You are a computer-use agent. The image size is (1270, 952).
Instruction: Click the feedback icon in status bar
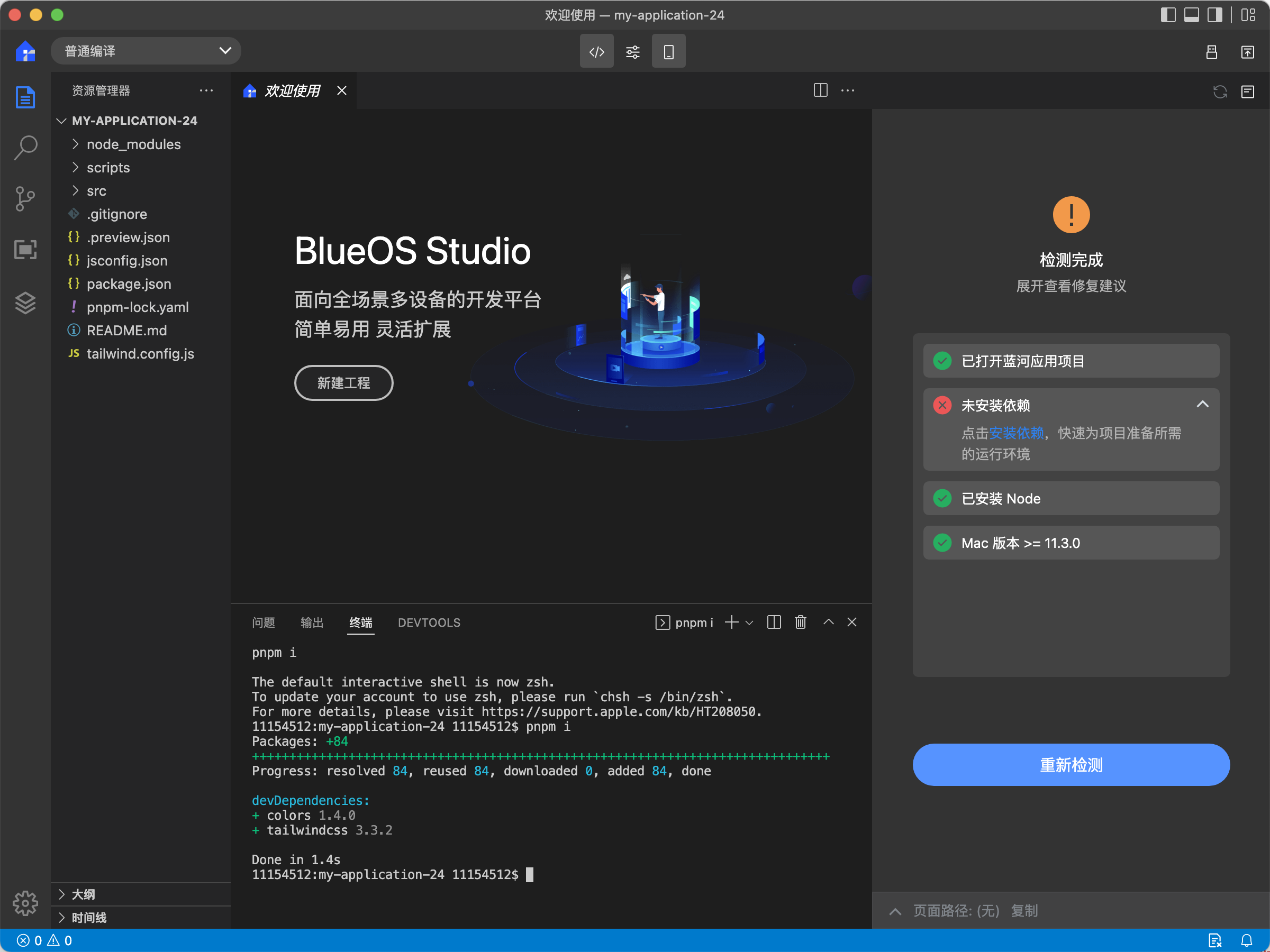tap(1214, 940)
